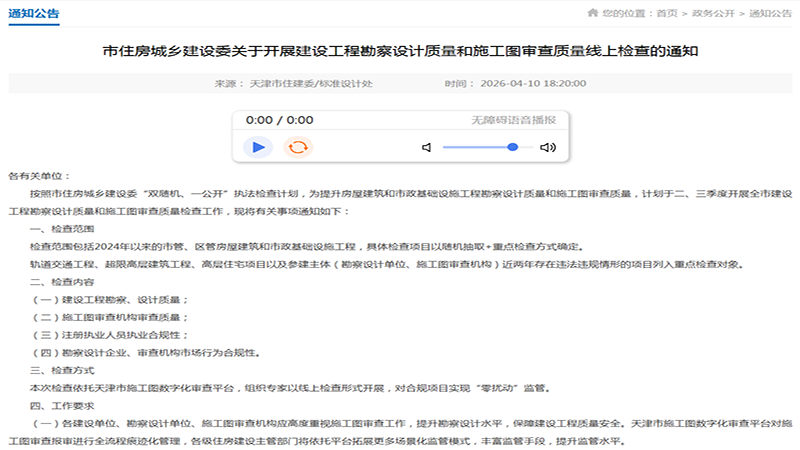Screen dimensions: 800x450
Task: Click the sentence beginning 检查范围包括2024年
Action: coord(308,247)
